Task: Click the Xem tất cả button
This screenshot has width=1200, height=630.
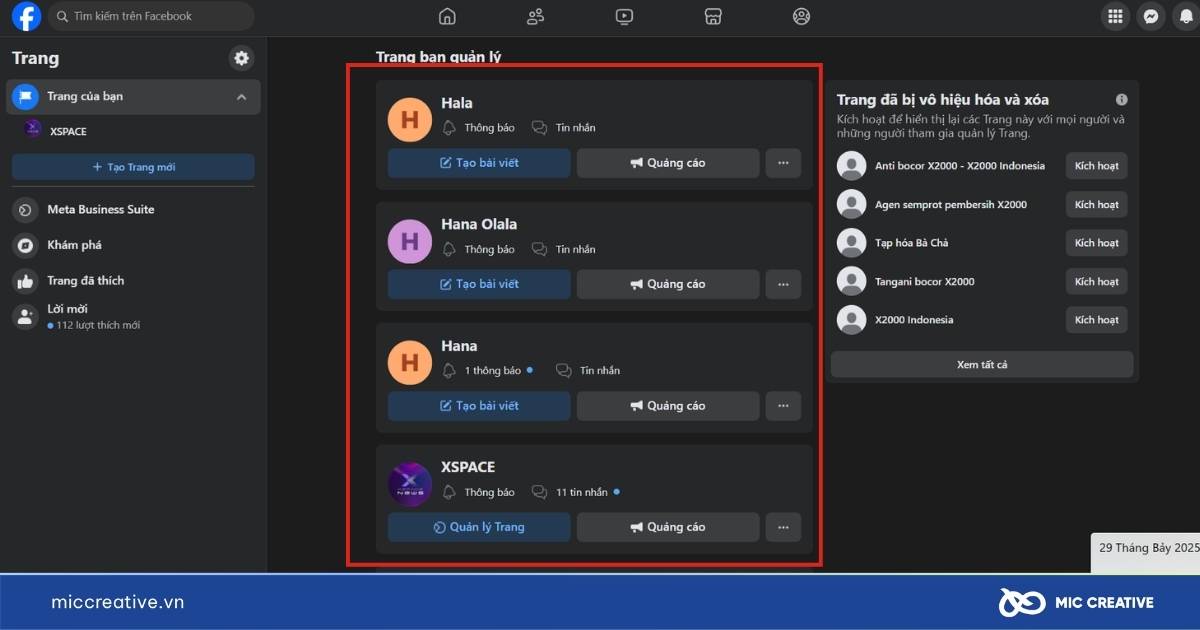Action: [982, 365]
